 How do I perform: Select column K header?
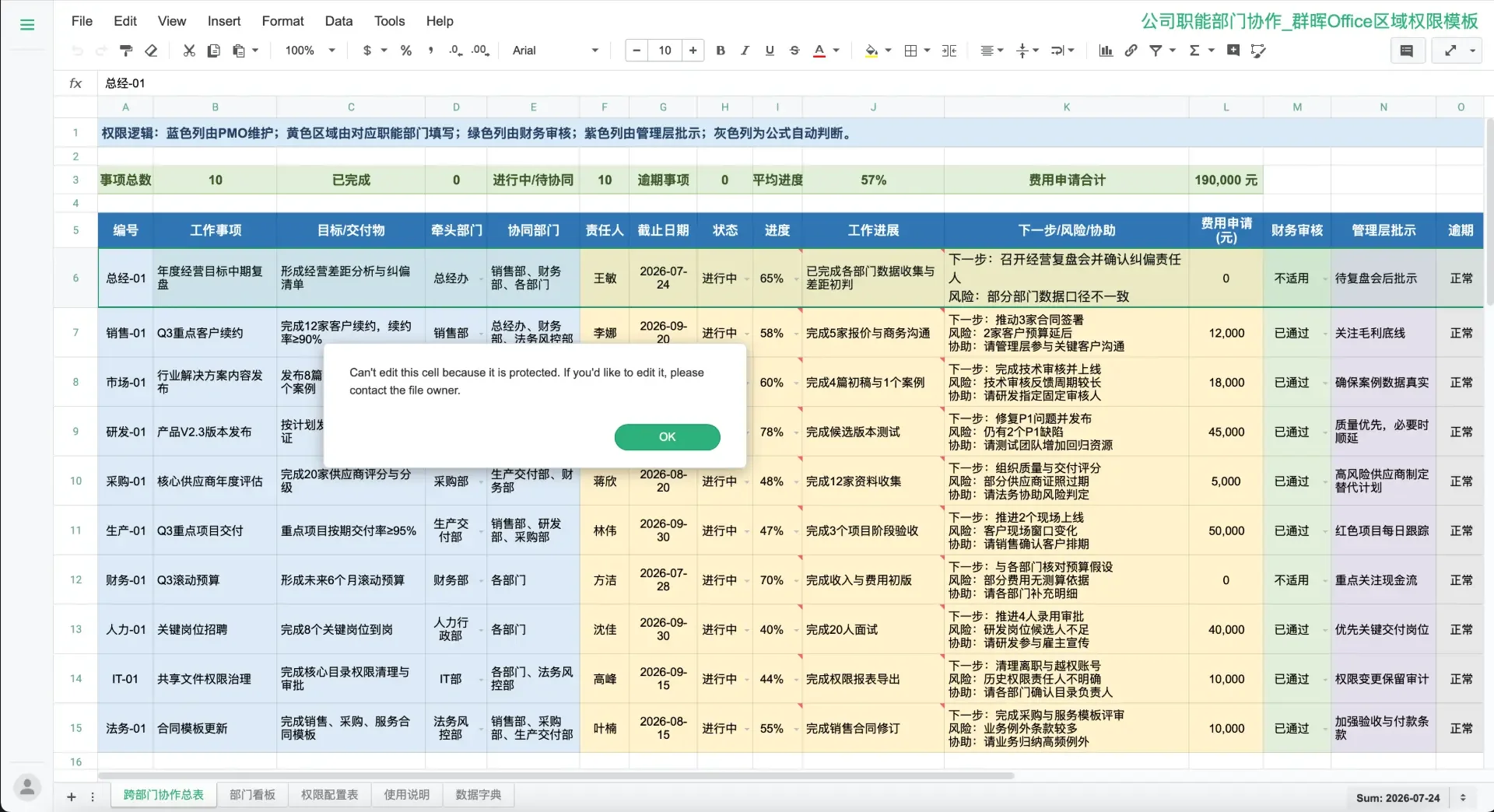[x=1066, y=107]
